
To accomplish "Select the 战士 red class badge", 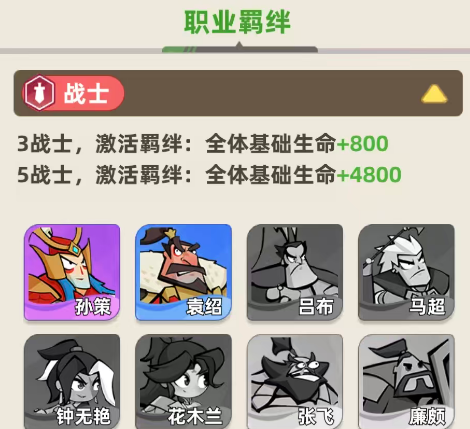I will (x=73, y=93).
